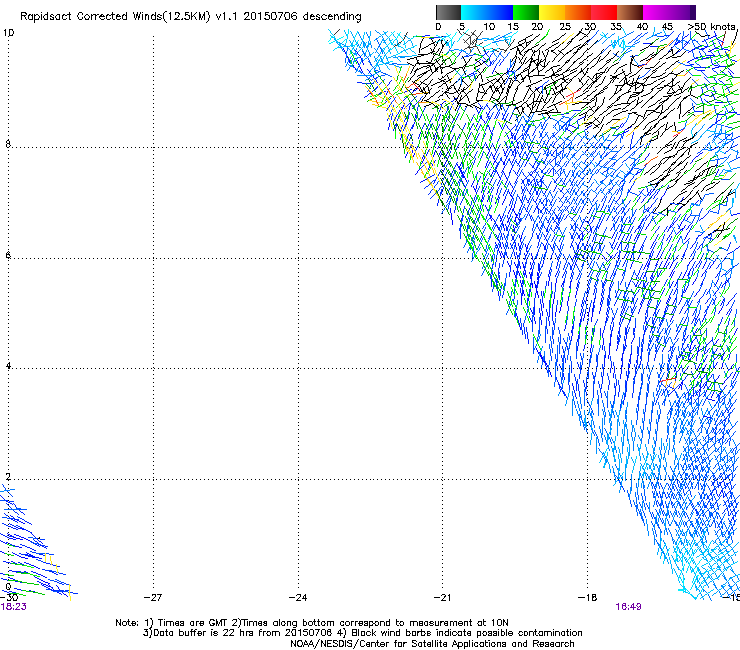
Task: Click the purple '16:49' time stamp
Action: [628, 607]
